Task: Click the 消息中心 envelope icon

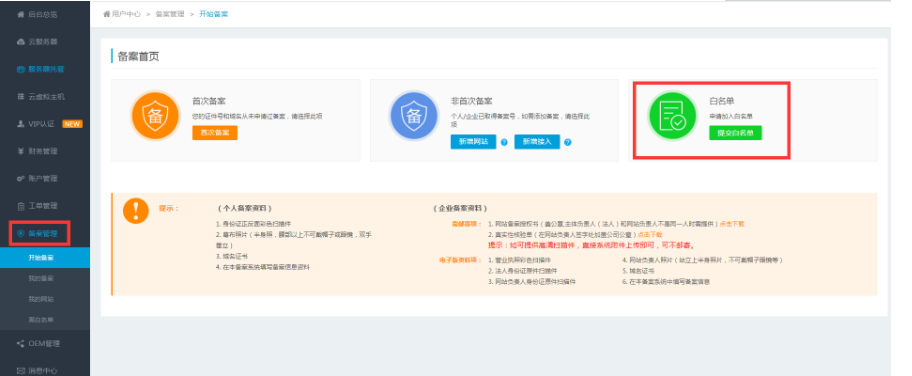Action: [x=21, y=370]
